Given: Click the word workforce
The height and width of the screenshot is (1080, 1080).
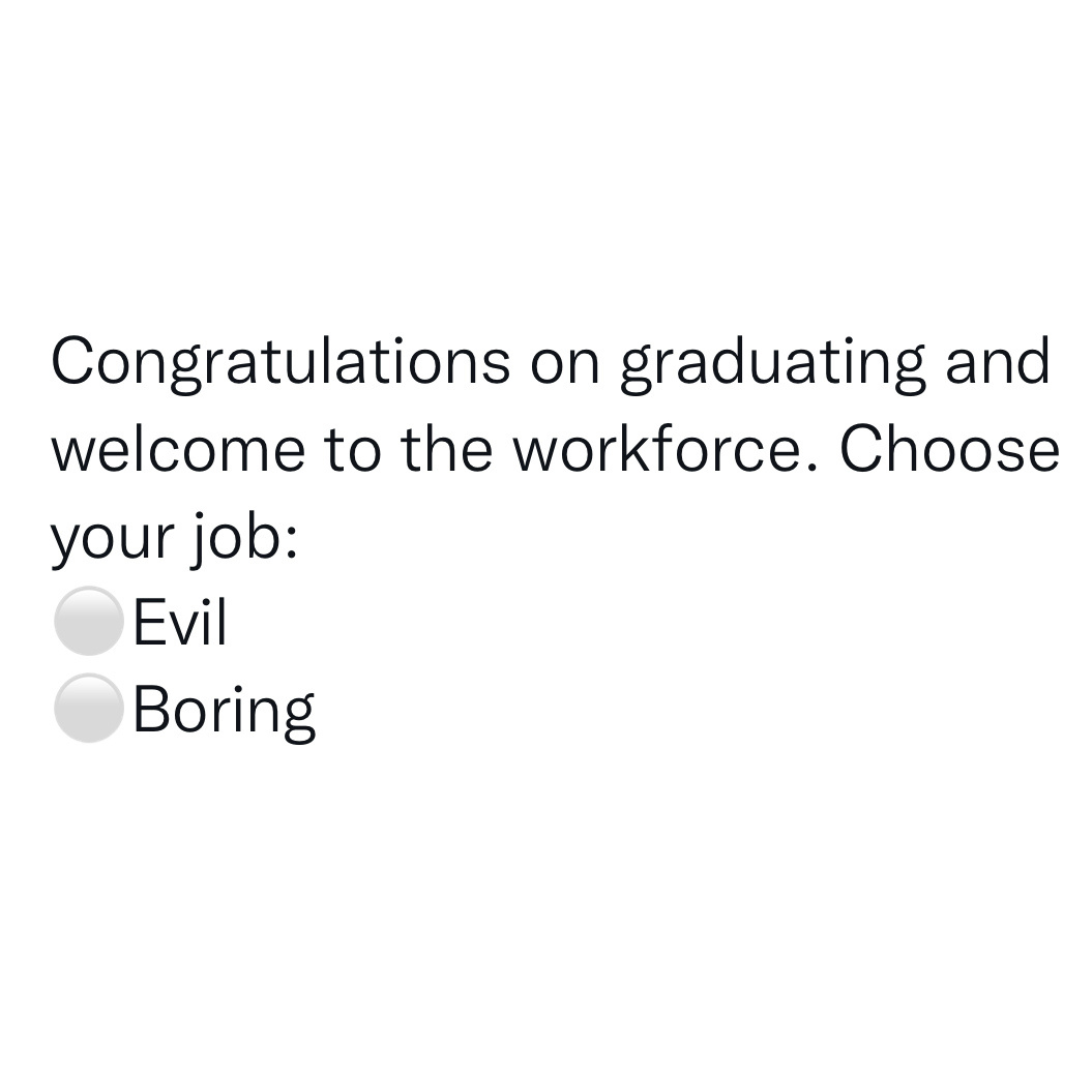Looking at the screenshot, I should [656, 449].
